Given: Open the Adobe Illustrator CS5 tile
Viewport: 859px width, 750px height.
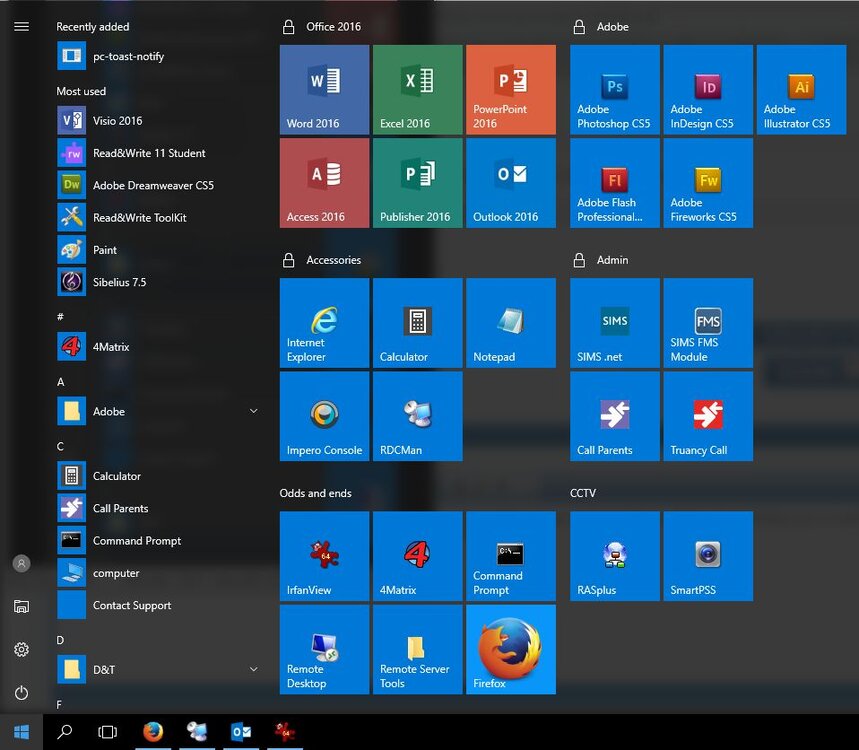Looking at the screenshot, I should (801, 90).
